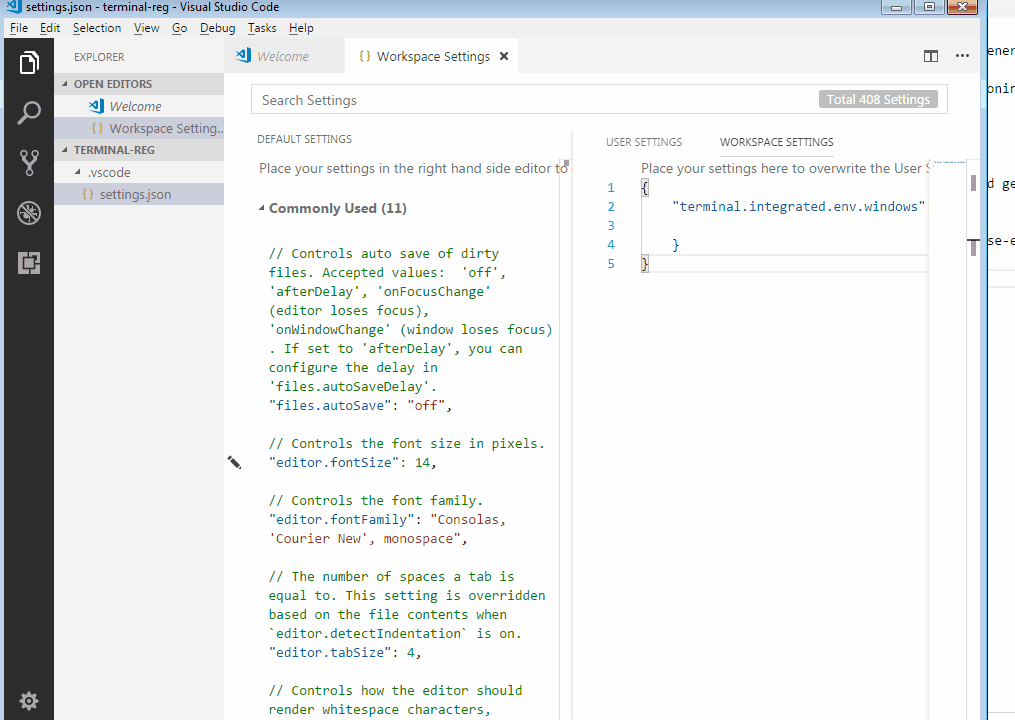Open the Selection menu

coord(97,28)
